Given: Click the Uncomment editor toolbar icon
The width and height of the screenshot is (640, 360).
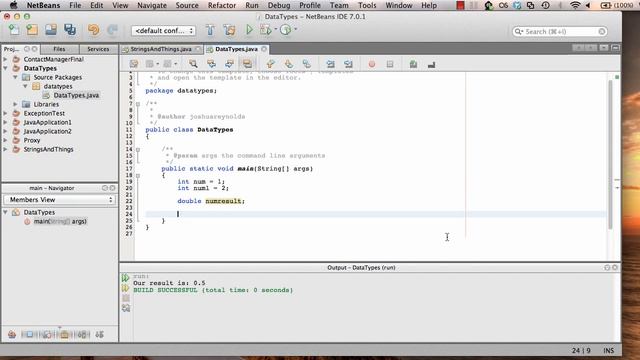Looking at the screenshot, I should (431, 64).
